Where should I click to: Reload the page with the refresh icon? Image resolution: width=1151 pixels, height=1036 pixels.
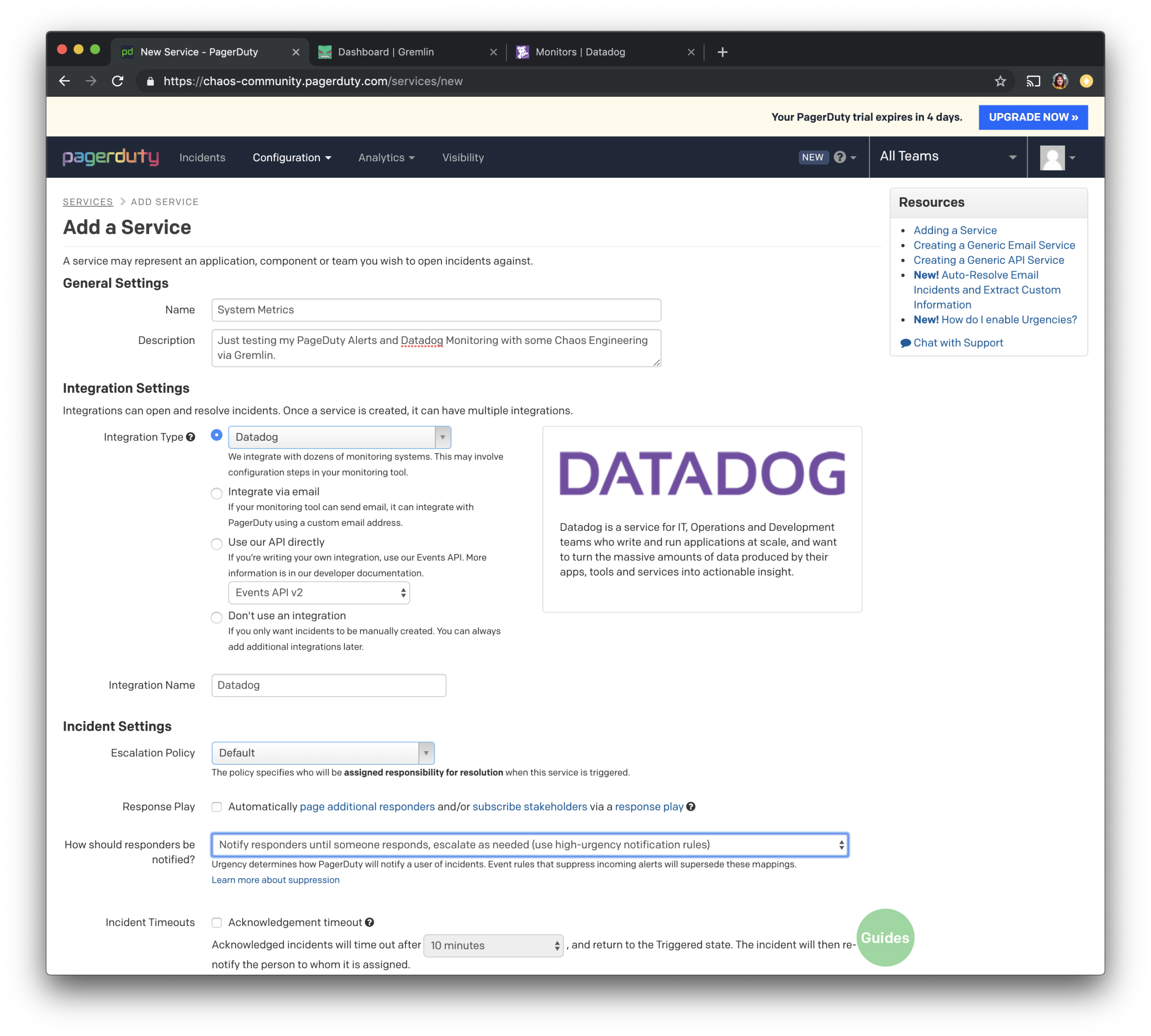point(118,81)
